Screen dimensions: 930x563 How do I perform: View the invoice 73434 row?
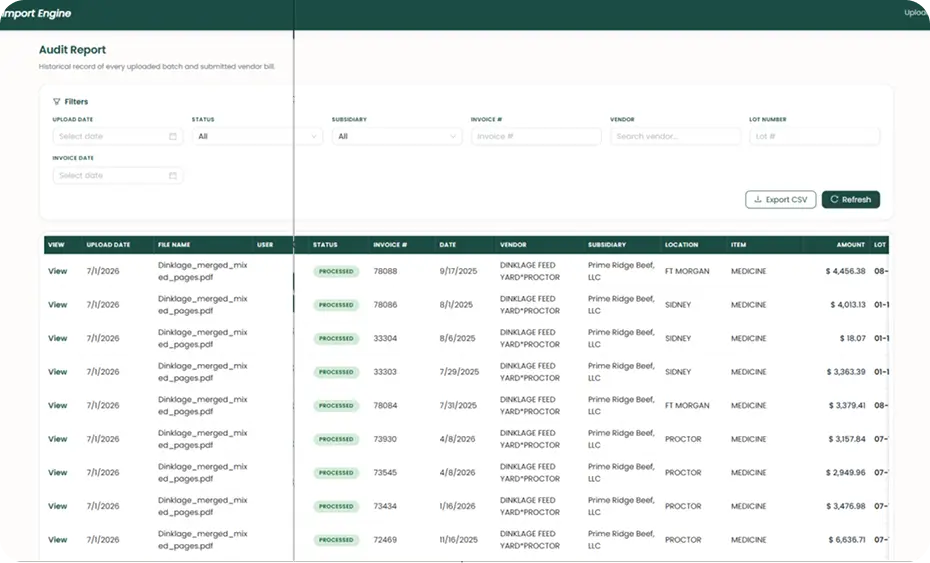58,506
